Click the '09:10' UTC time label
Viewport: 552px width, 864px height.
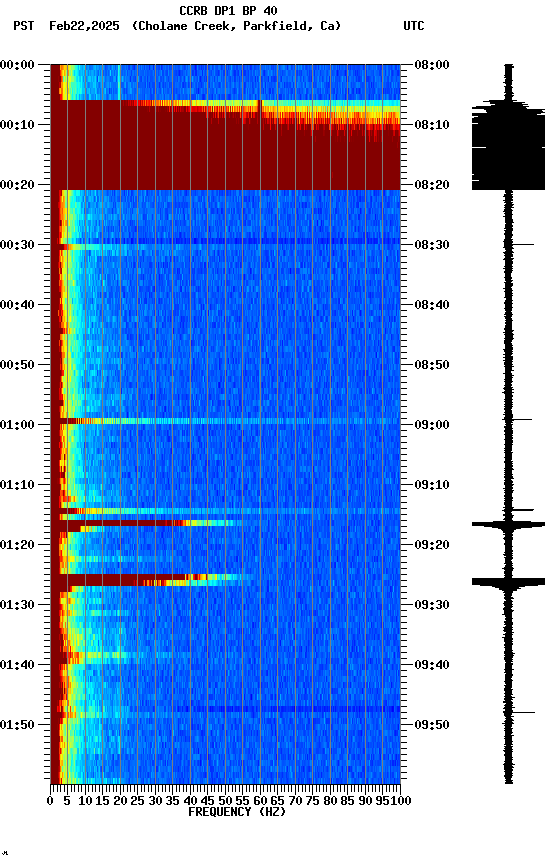pyautogui.click(x=431, y=485)
